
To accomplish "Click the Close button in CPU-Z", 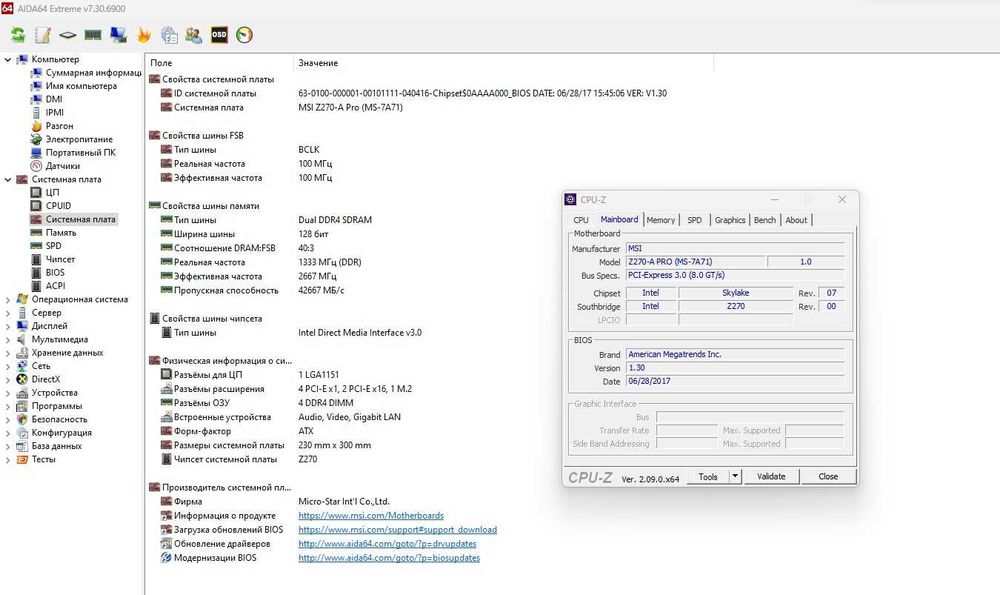I will [828, 476].
